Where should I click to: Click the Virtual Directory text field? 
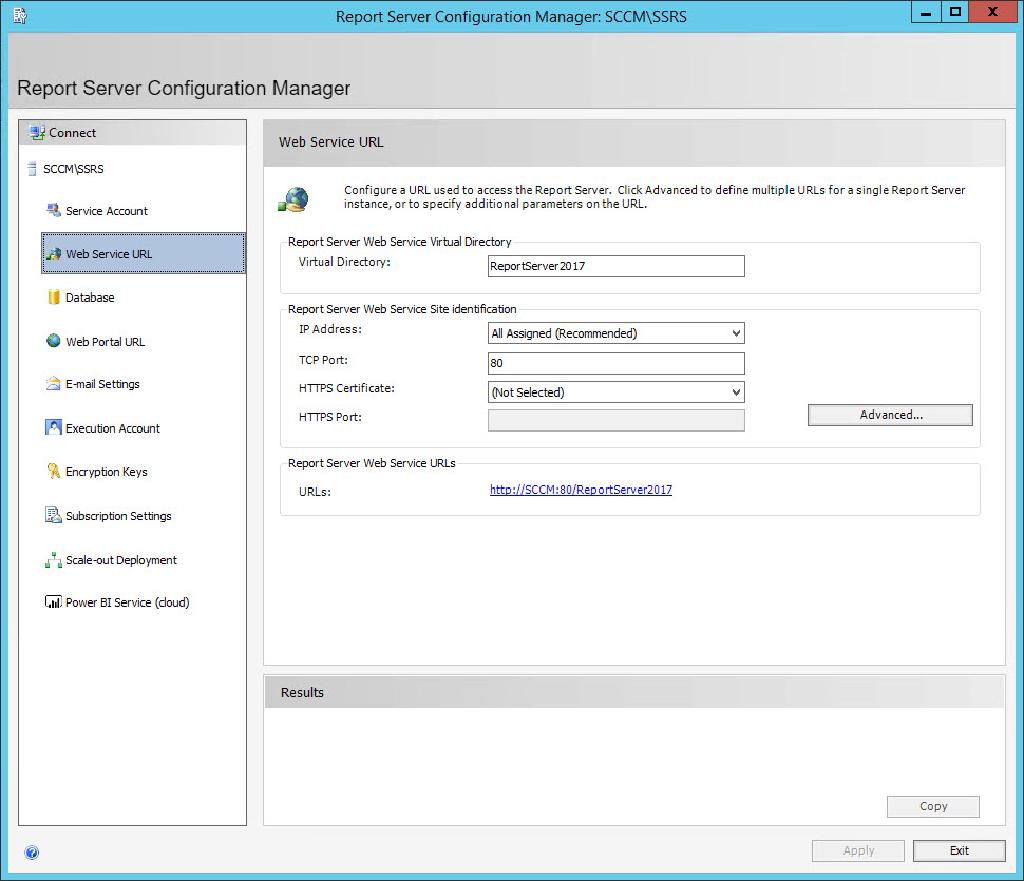point(616,266)
